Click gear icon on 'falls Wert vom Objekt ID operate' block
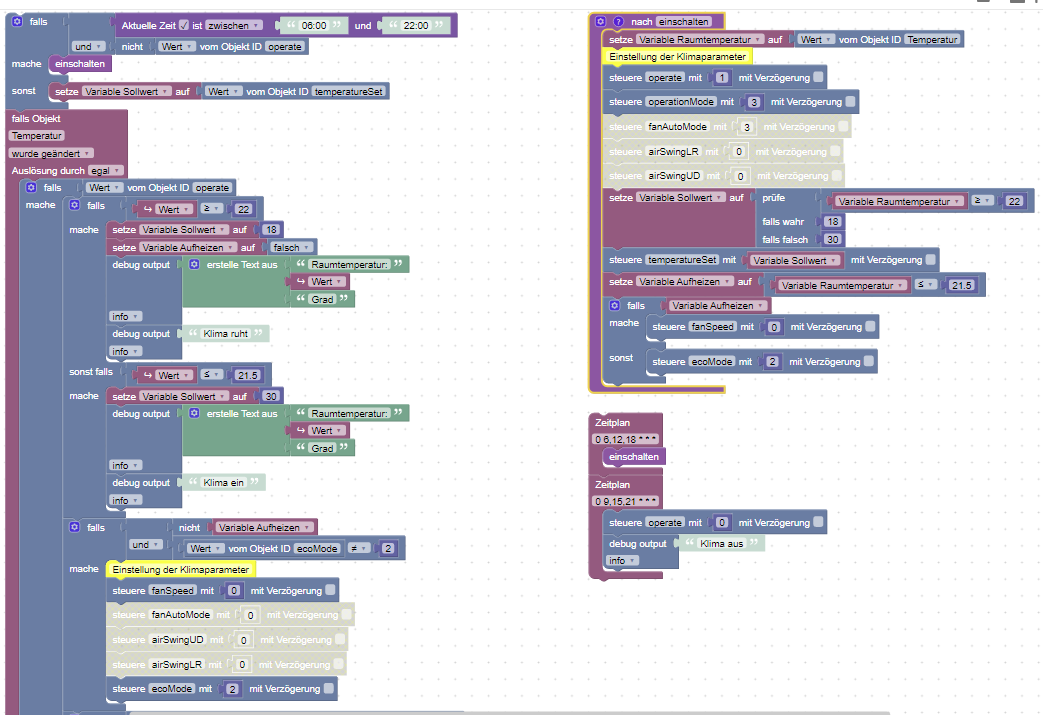This screenshot has width=1043, height=715. pos(31,188)
